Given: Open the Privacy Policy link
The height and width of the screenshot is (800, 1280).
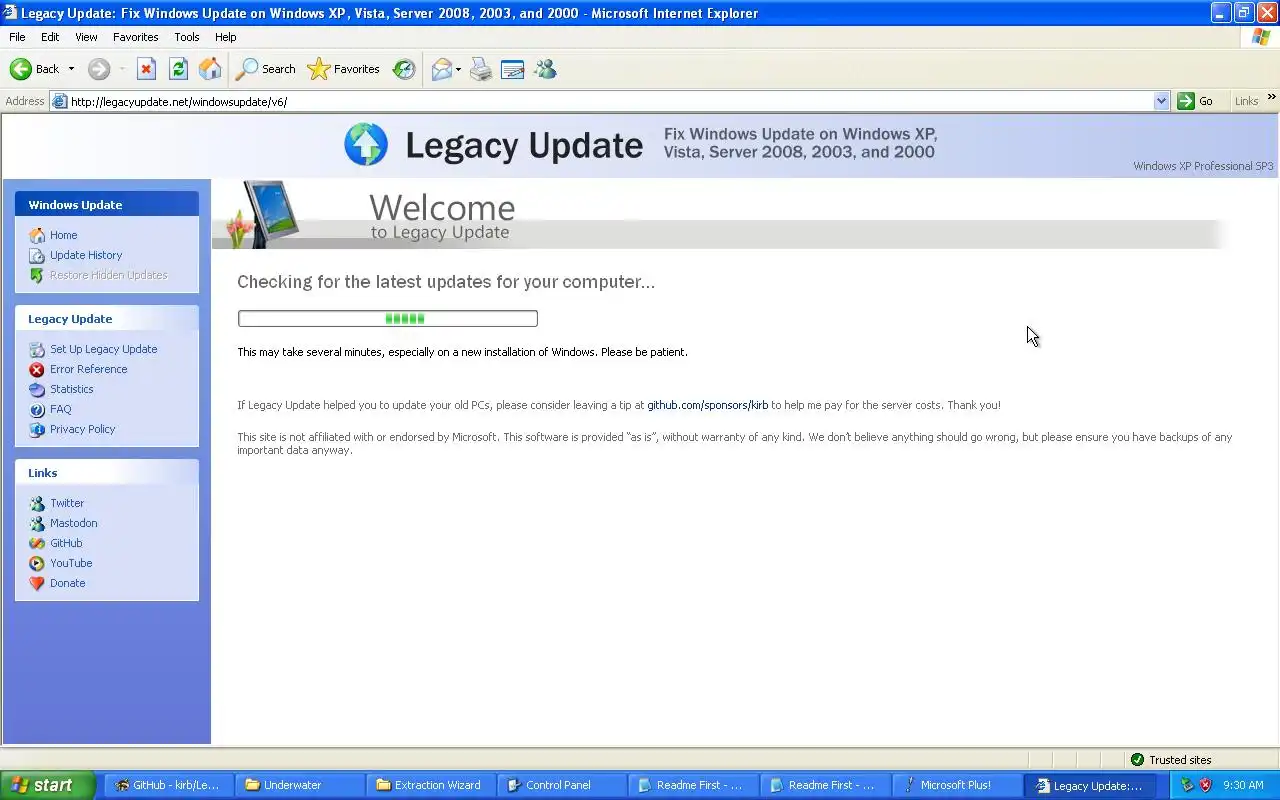Looking at the screenshot, I should 83,429.
